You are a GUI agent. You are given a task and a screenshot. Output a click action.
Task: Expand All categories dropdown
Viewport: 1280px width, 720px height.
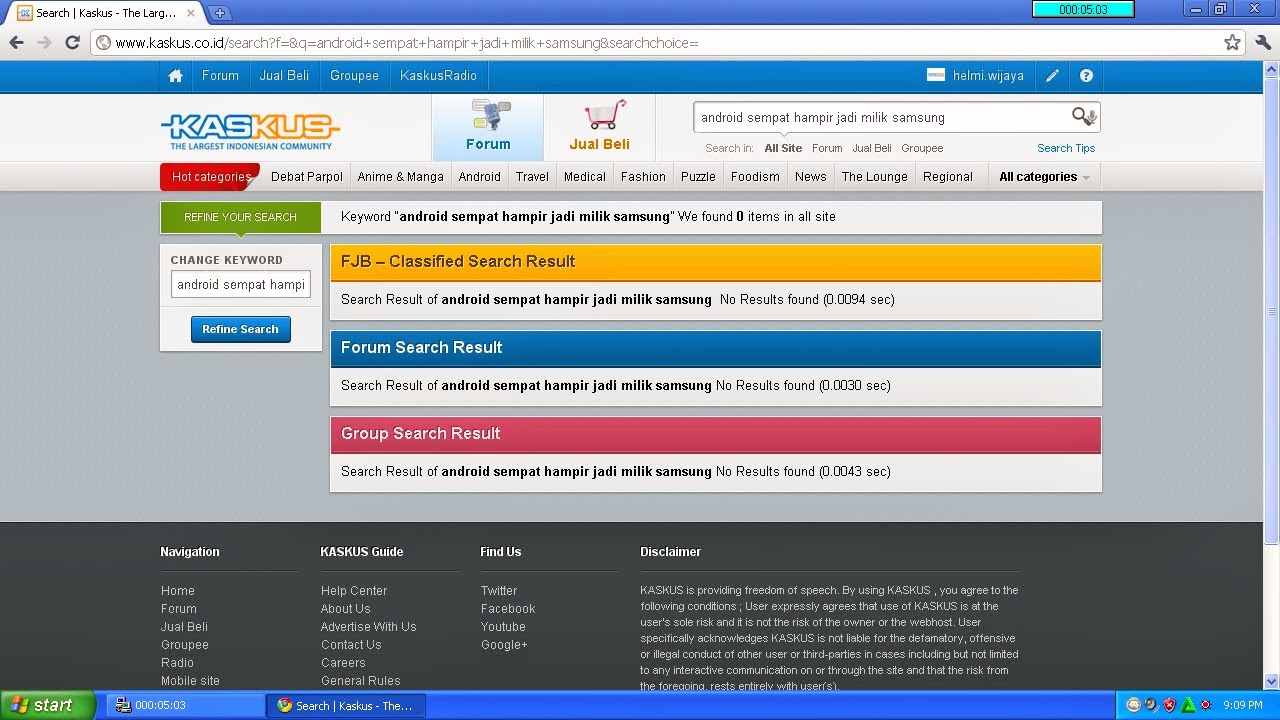click(1044, 177)
